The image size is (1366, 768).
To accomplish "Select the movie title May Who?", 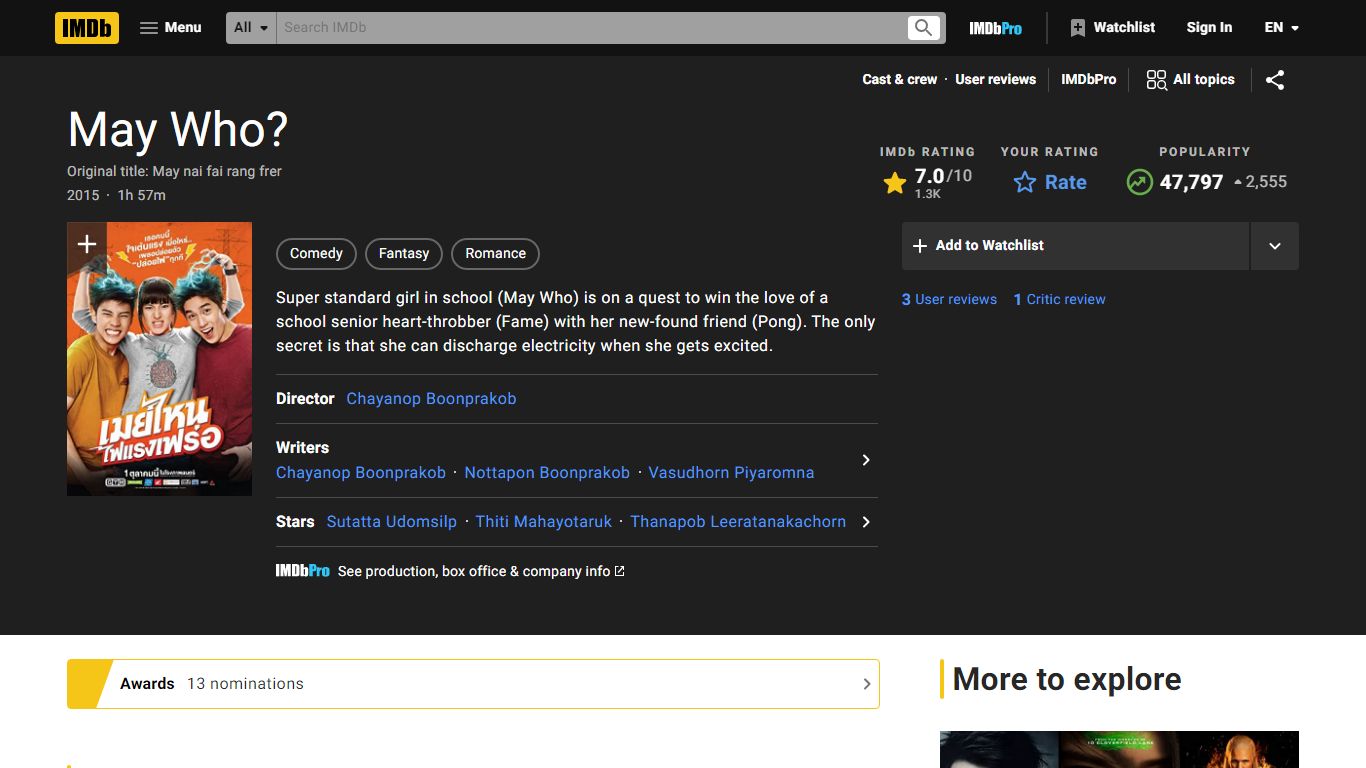I will (x=178, y=129).
